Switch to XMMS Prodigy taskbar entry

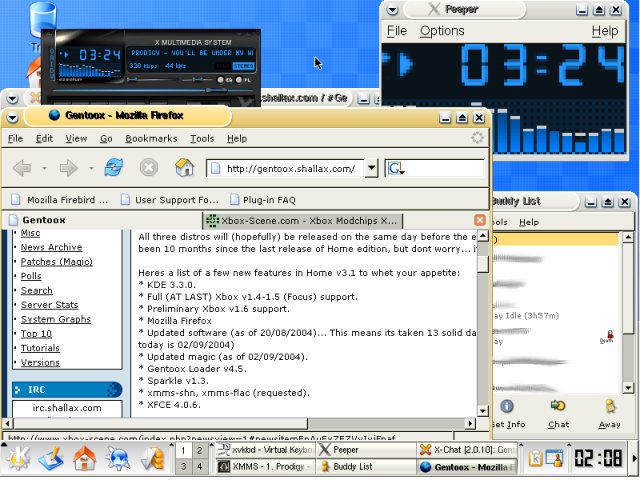pos(264,466)
